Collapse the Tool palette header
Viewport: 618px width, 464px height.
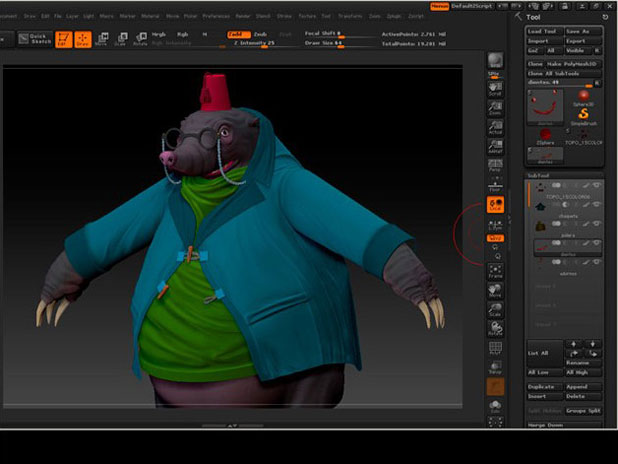(544, 17)
